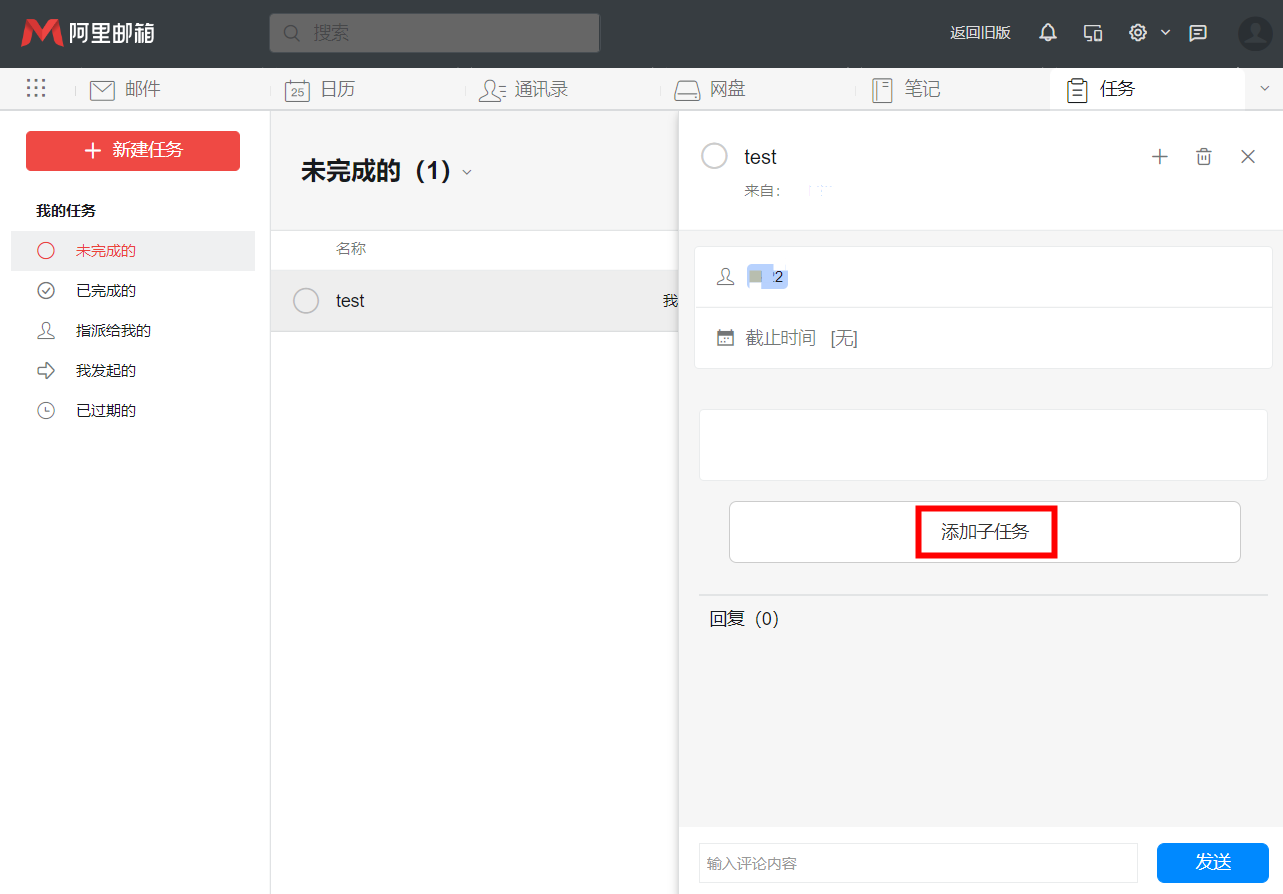Open the app grid launcher icon

coord(36,89)
